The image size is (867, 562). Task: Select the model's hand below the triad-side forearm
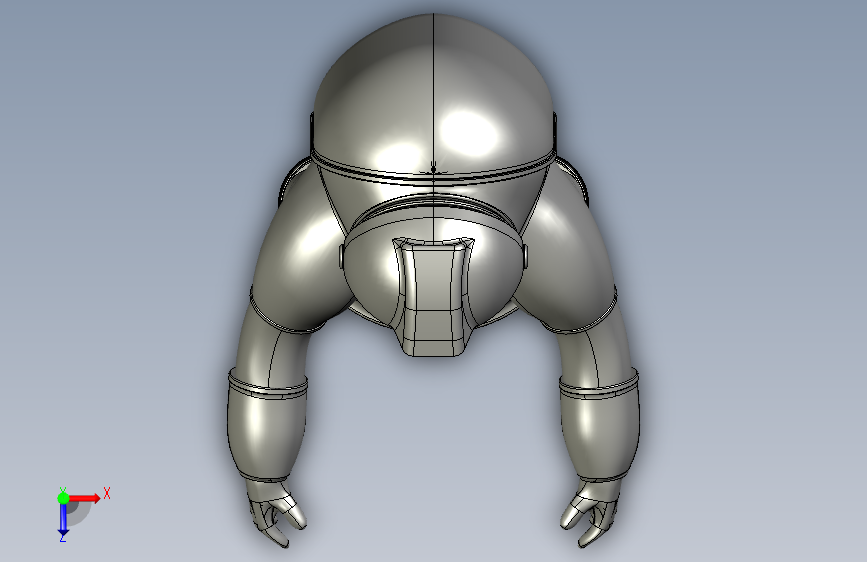276,513
